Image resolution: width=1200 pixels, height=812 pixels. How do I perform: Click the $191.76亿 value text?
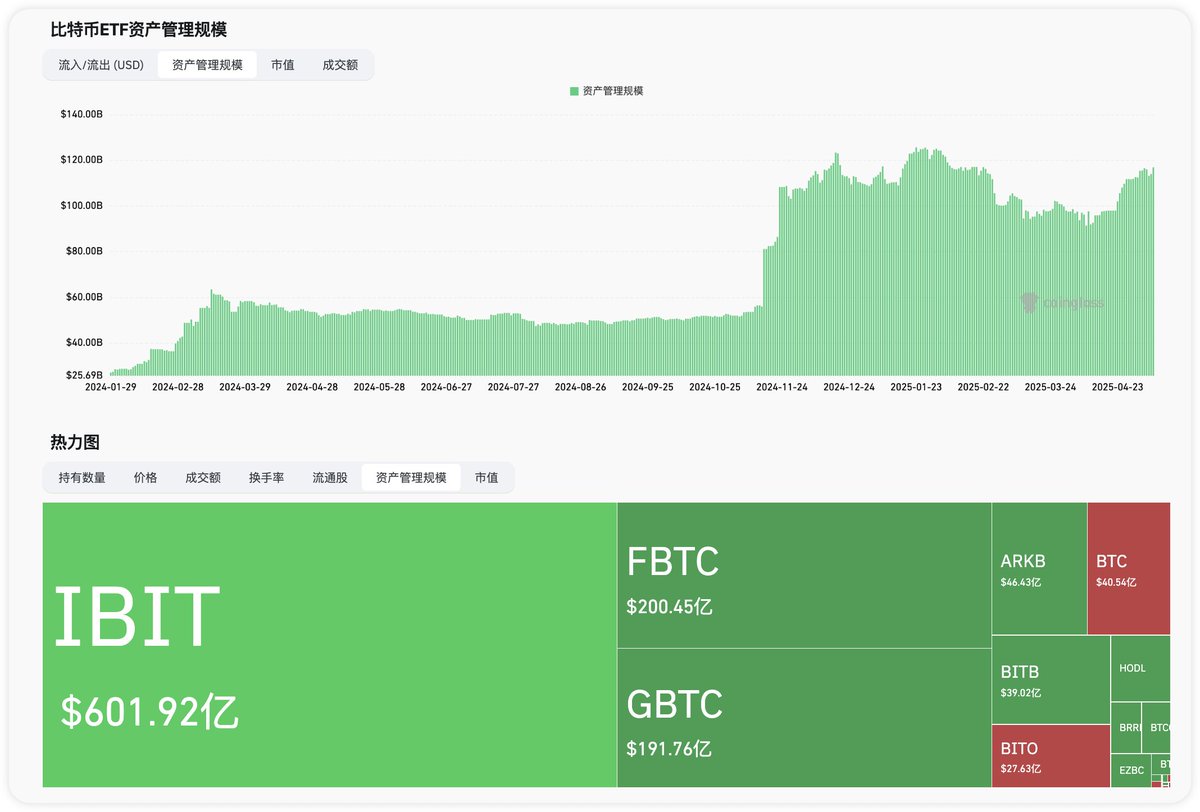(670, 748)
